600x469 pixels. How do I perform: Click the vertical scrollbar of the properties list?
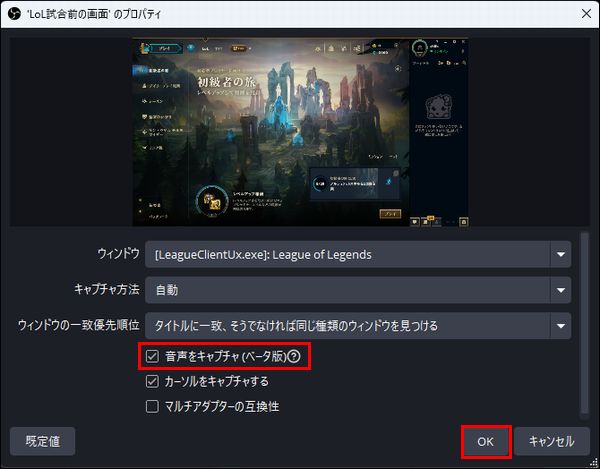click(584, 321)
